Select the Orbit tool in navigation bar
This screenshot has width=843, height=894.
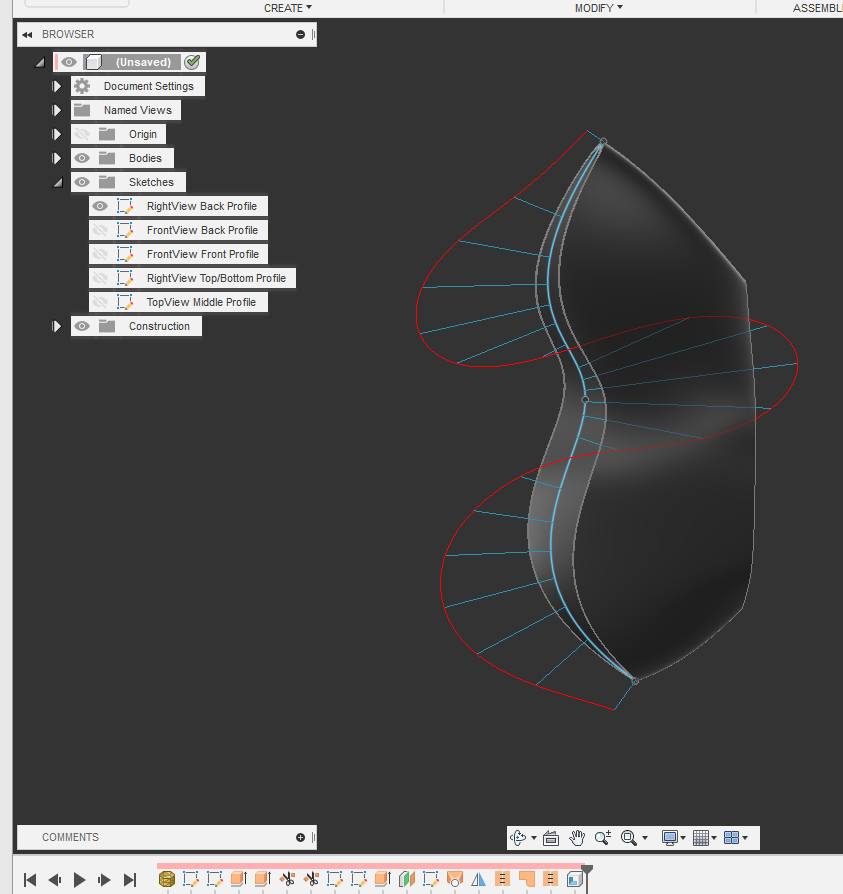pyautogui.click(x=519, y=838)
